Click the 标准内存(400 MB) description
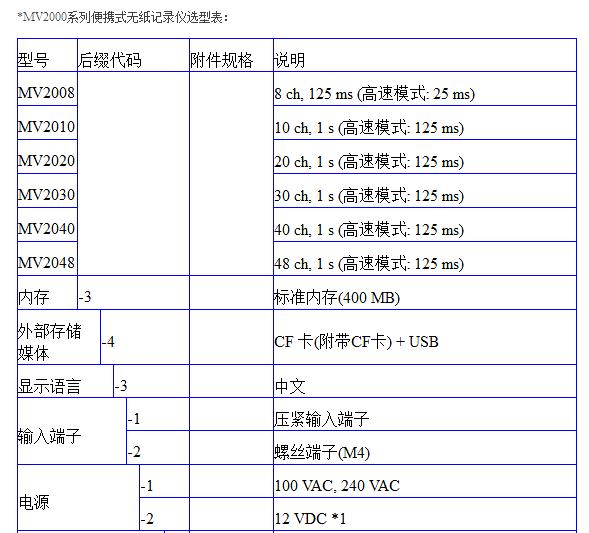 coord(425,293)
